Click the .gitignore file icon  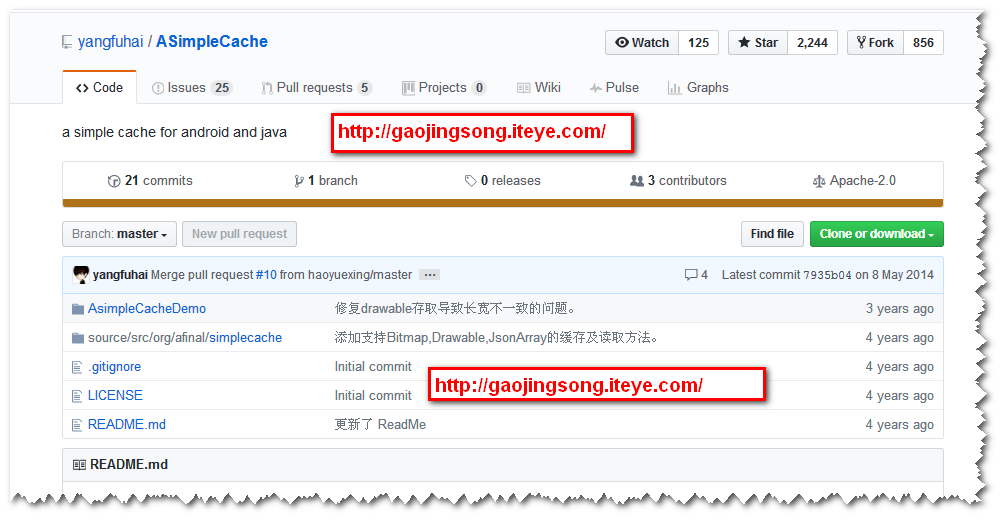coord(77,367)
